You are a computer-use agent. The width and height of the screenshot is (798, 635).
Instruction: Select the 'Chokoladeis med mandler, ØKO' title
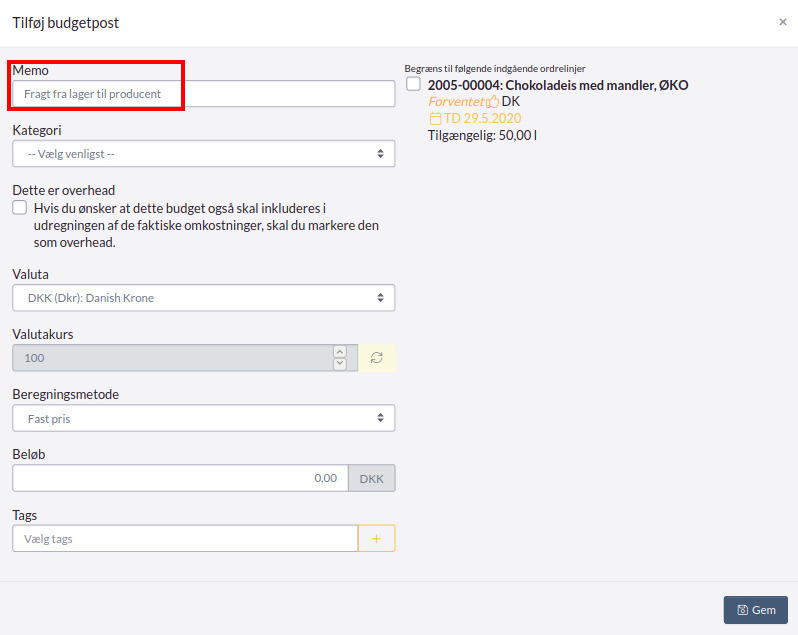[557, 86]
